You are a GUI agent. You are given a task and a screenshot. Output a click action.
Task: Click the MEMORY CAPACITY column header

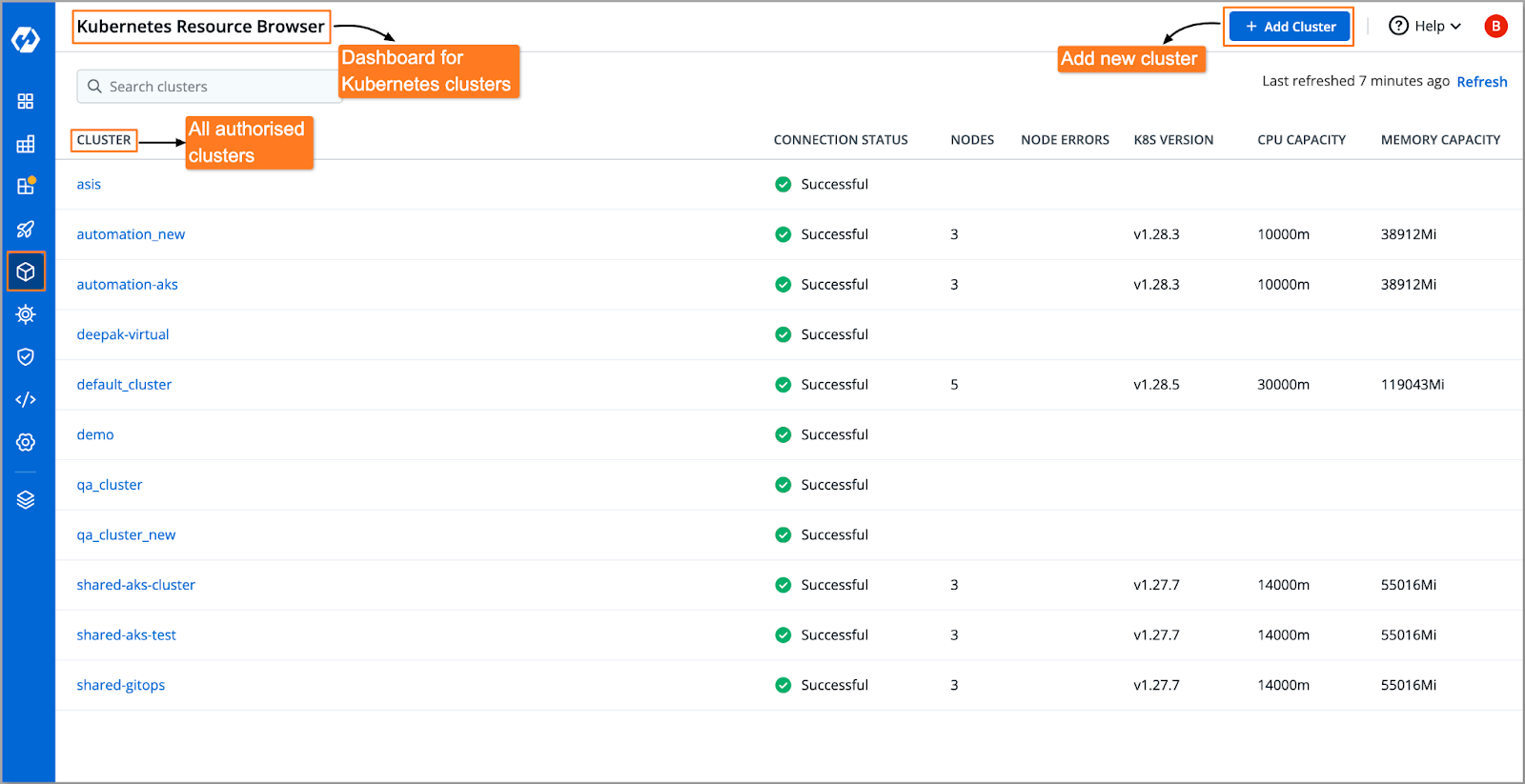pyautogui.click(x=1440, y=140)
